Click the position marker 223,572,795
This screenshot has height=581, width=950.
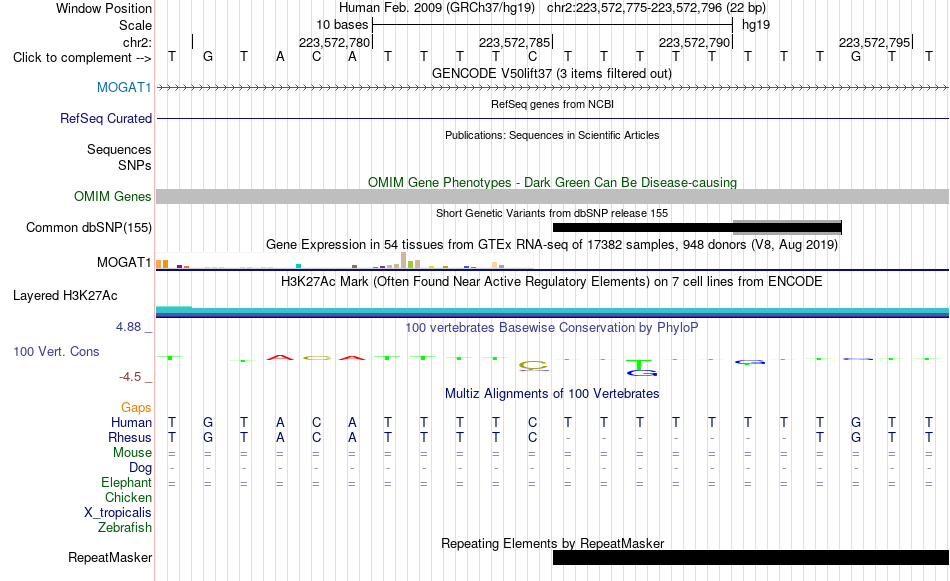coord(874,42)
